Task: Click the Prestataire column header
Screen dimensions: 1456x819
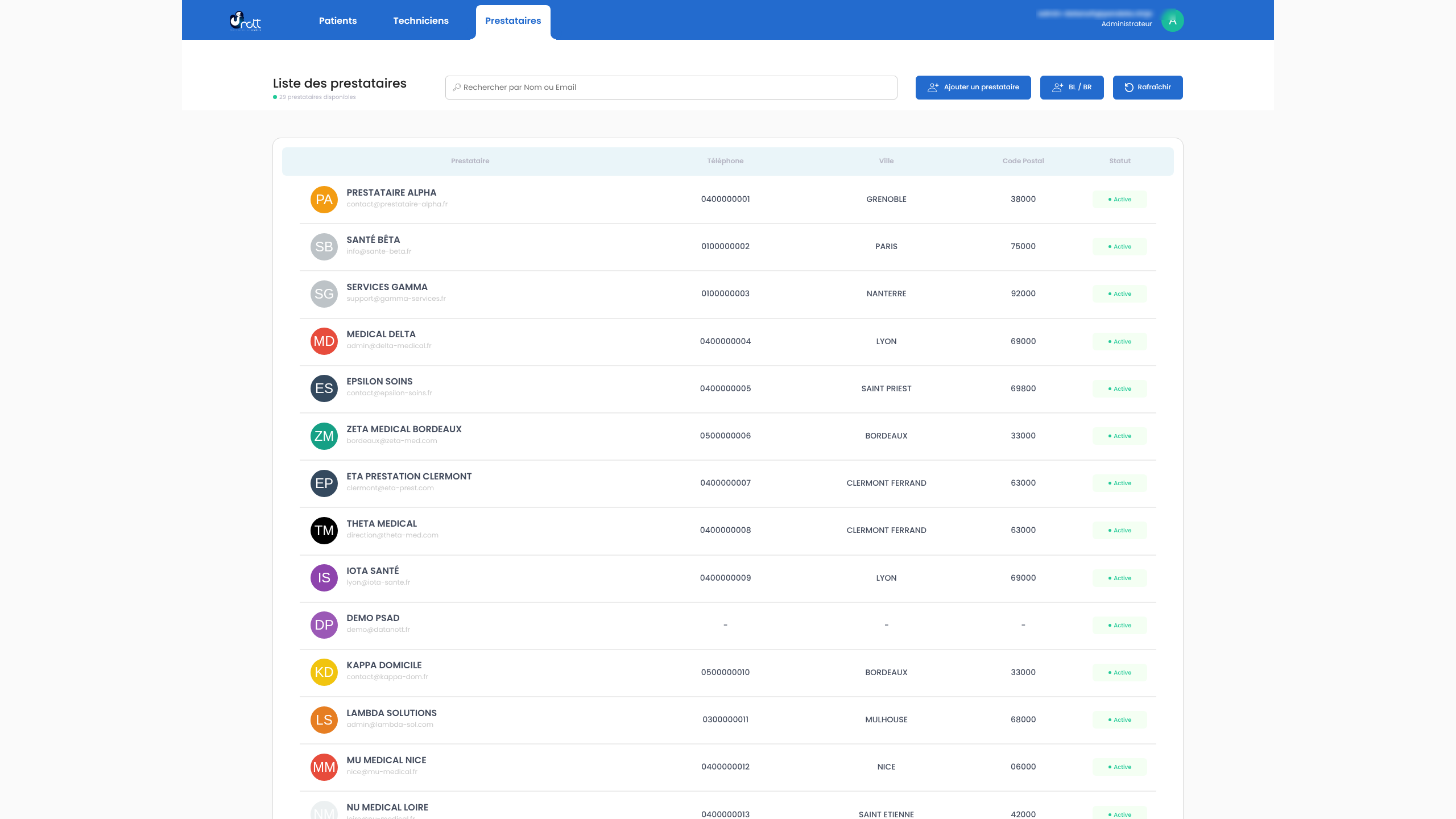Action: [x=470, y=161]
